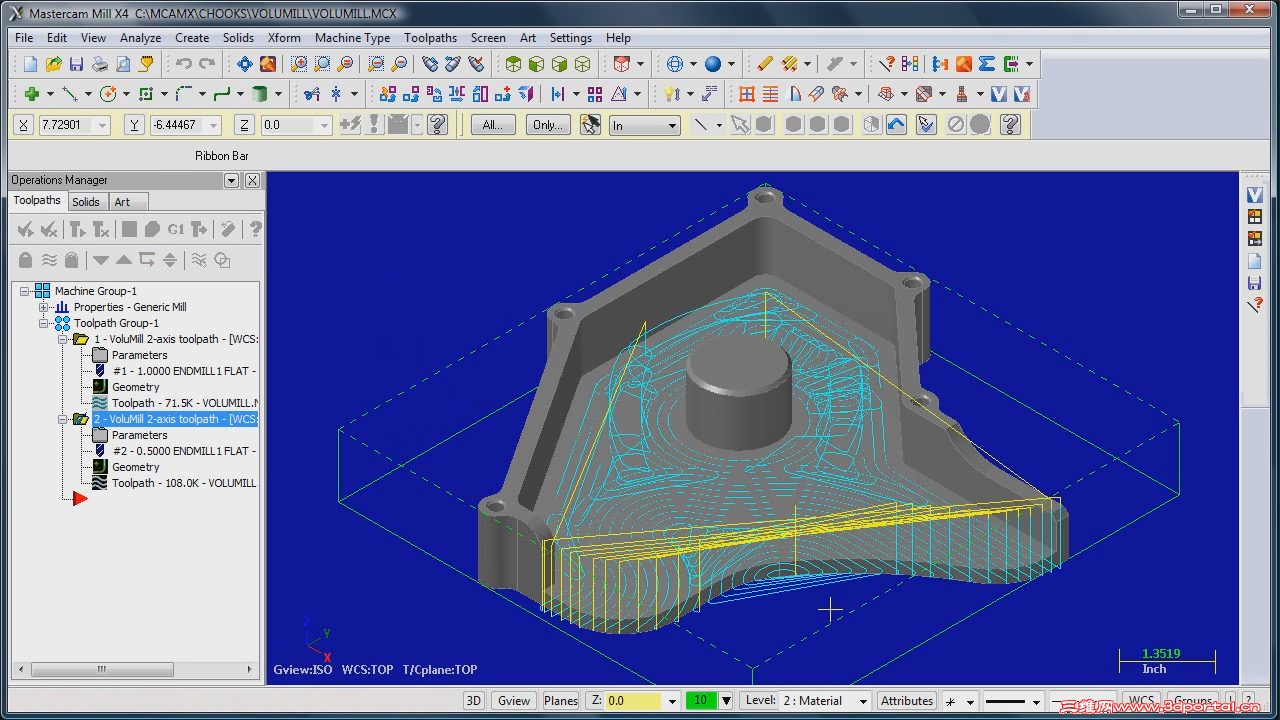Viewport: 1280px width, 720px height.
Task: Click the Fit to screen icon
Action: click(x=245, y=64)
